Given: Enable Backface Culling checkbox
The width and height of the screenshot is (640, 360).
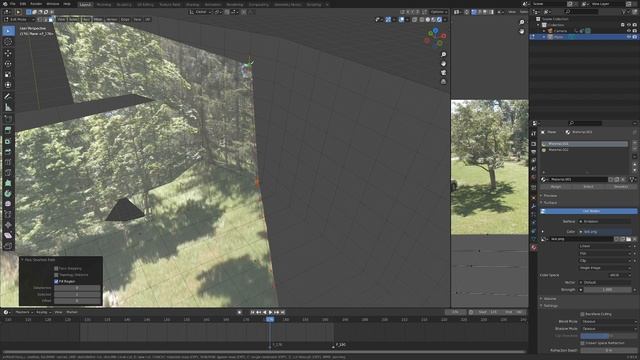Looking at the screenshot, I should pos(582,314).
